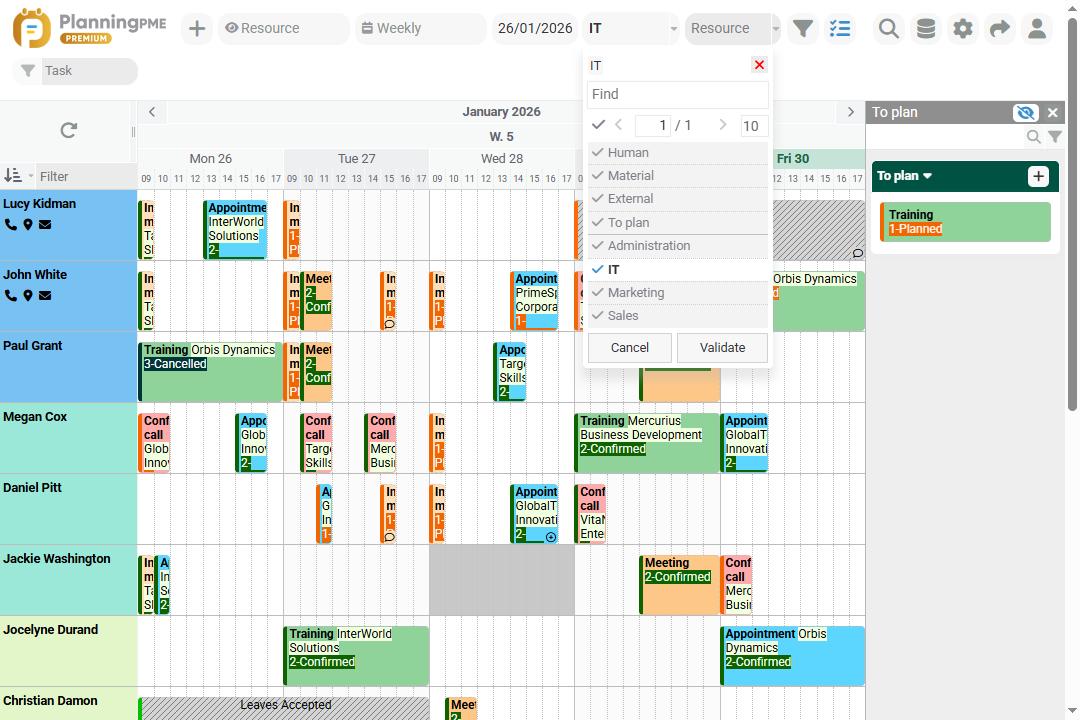Open Paul Grant's Training Orbis Dynamics event
The width and height of the screenshot is (1080, 720).
pos(210,372)
